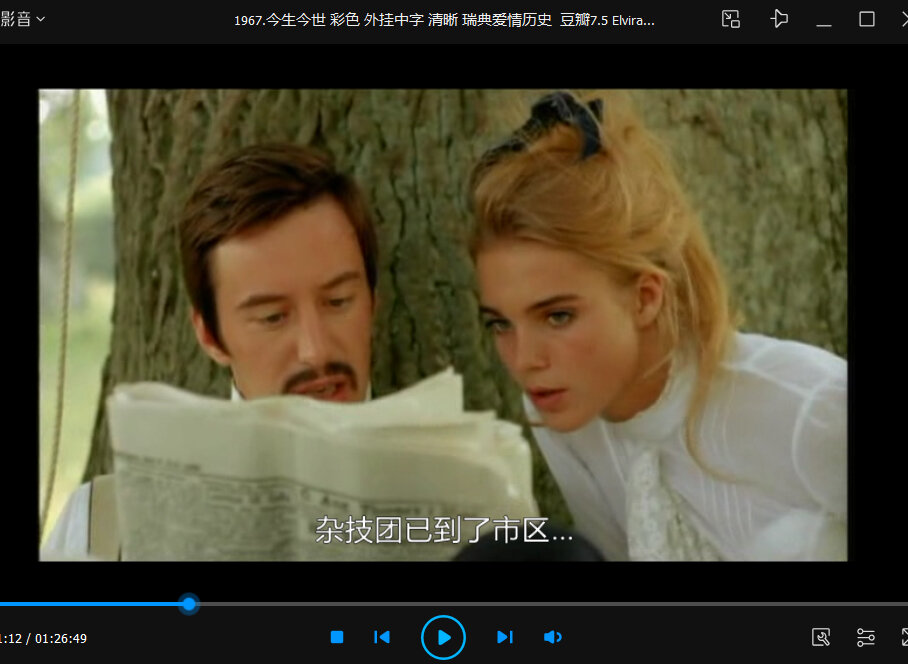The width and height of the screenshot is (908, 664).
Task: Click the video frame to toggle playback
Action: pos(443,325)
